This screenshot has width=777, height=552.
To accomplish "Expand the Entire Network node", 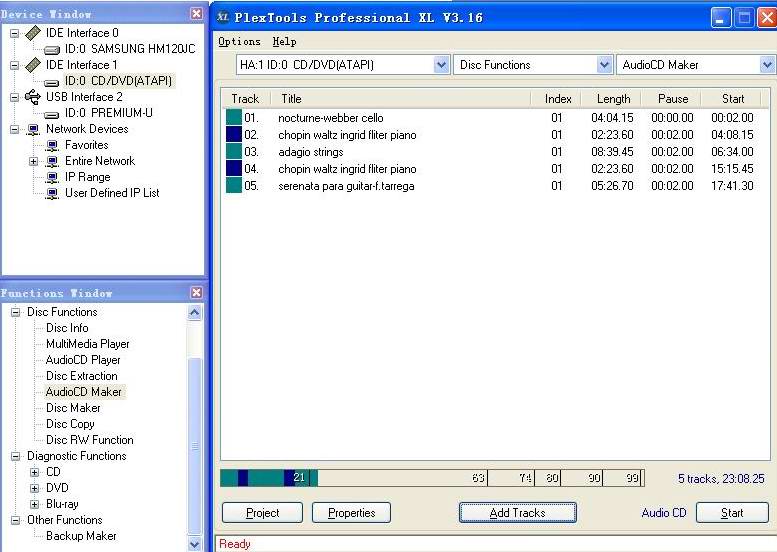I will pos(33,162).
